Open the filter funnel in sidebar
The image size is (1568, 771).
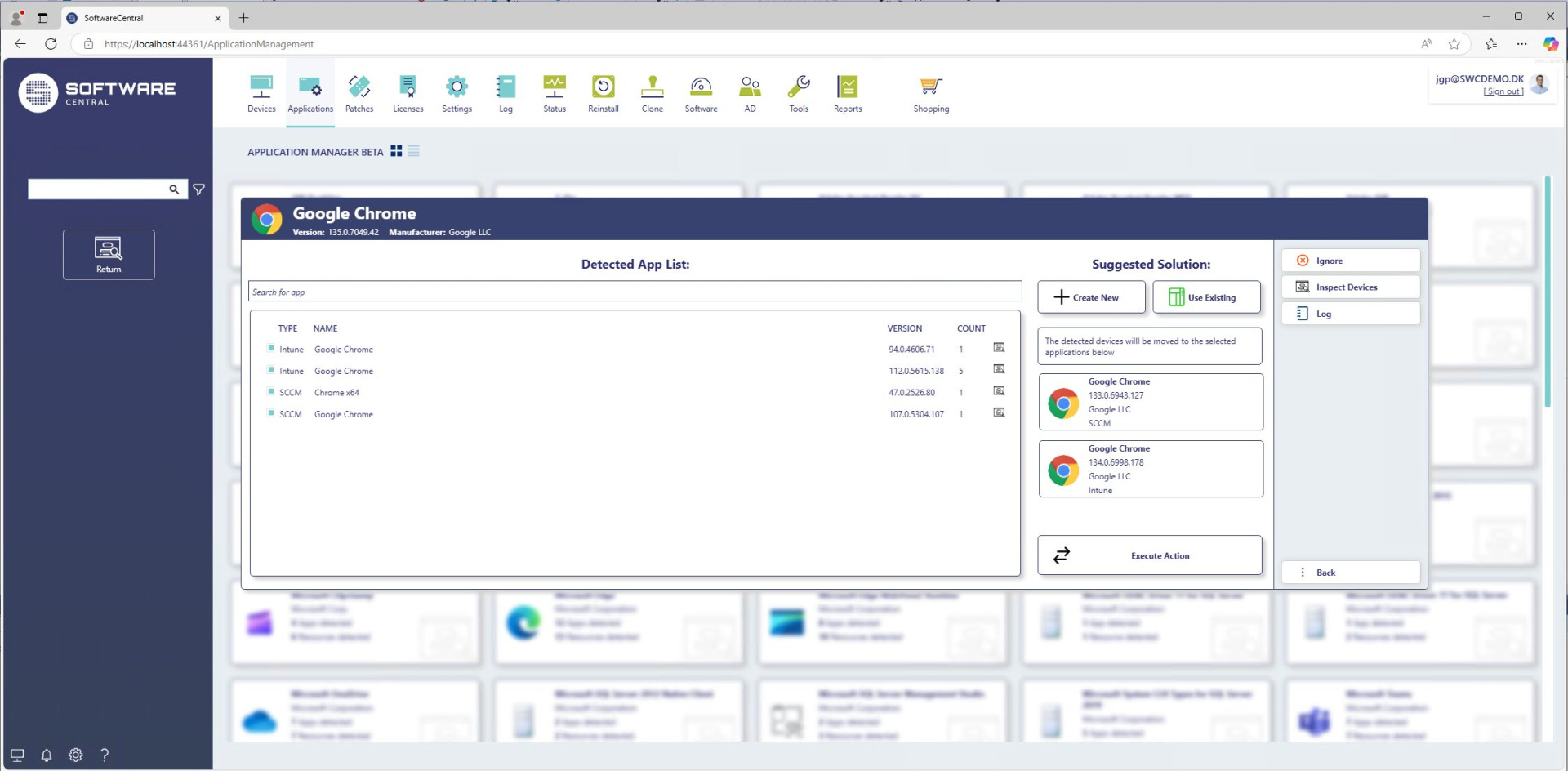click(198, 189)
